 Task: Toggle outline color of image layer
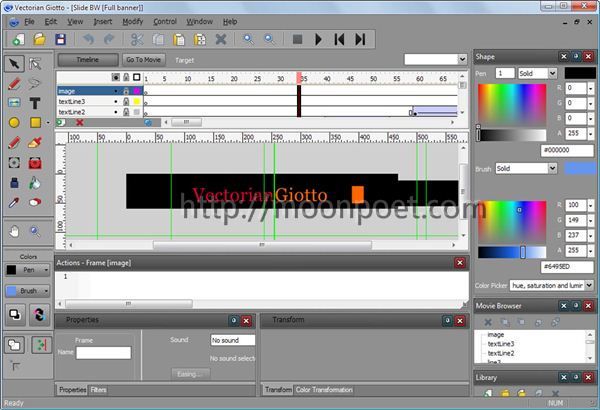pyautogui.click(x=137, y=91)
